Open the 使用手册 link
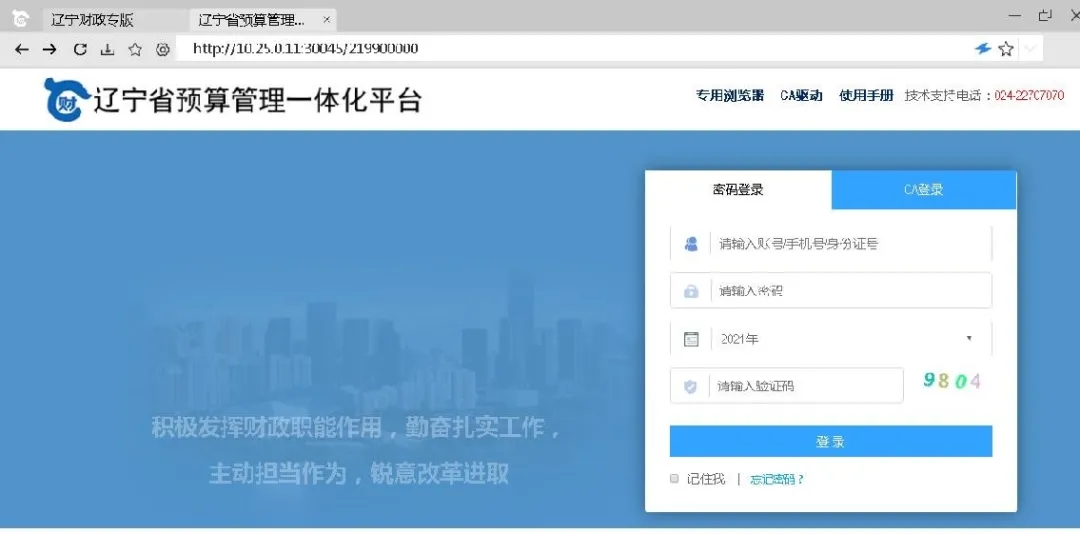1080x534 pixels. point(866,96)
